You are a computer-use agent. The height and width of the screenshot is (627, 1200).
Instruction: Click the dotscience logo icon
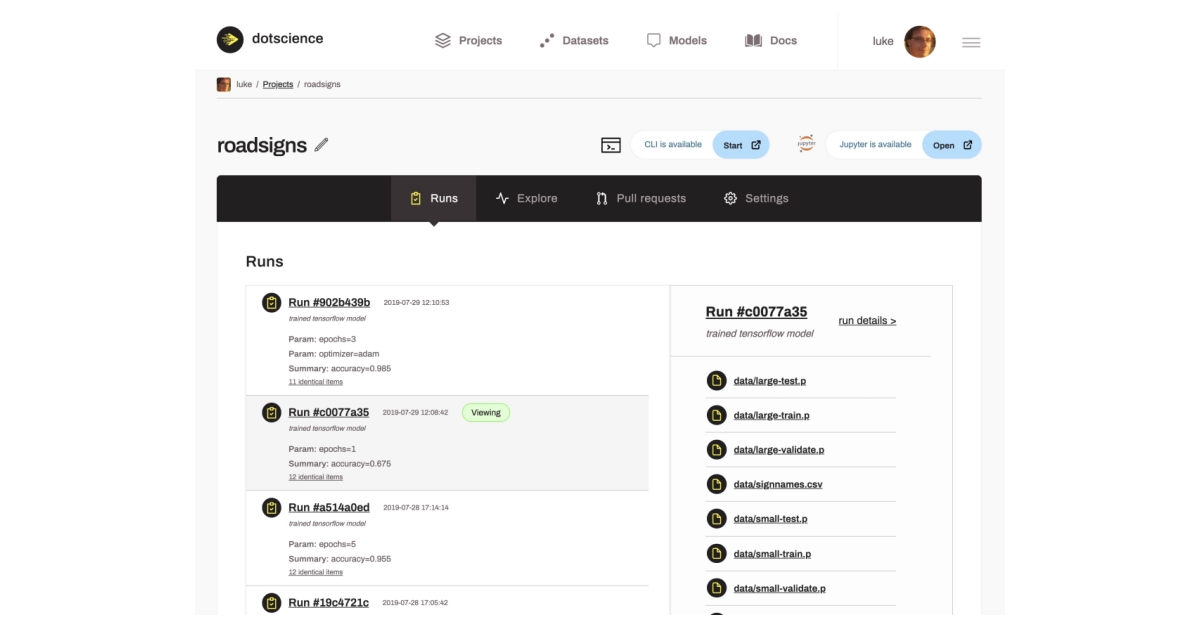[231, 40]
